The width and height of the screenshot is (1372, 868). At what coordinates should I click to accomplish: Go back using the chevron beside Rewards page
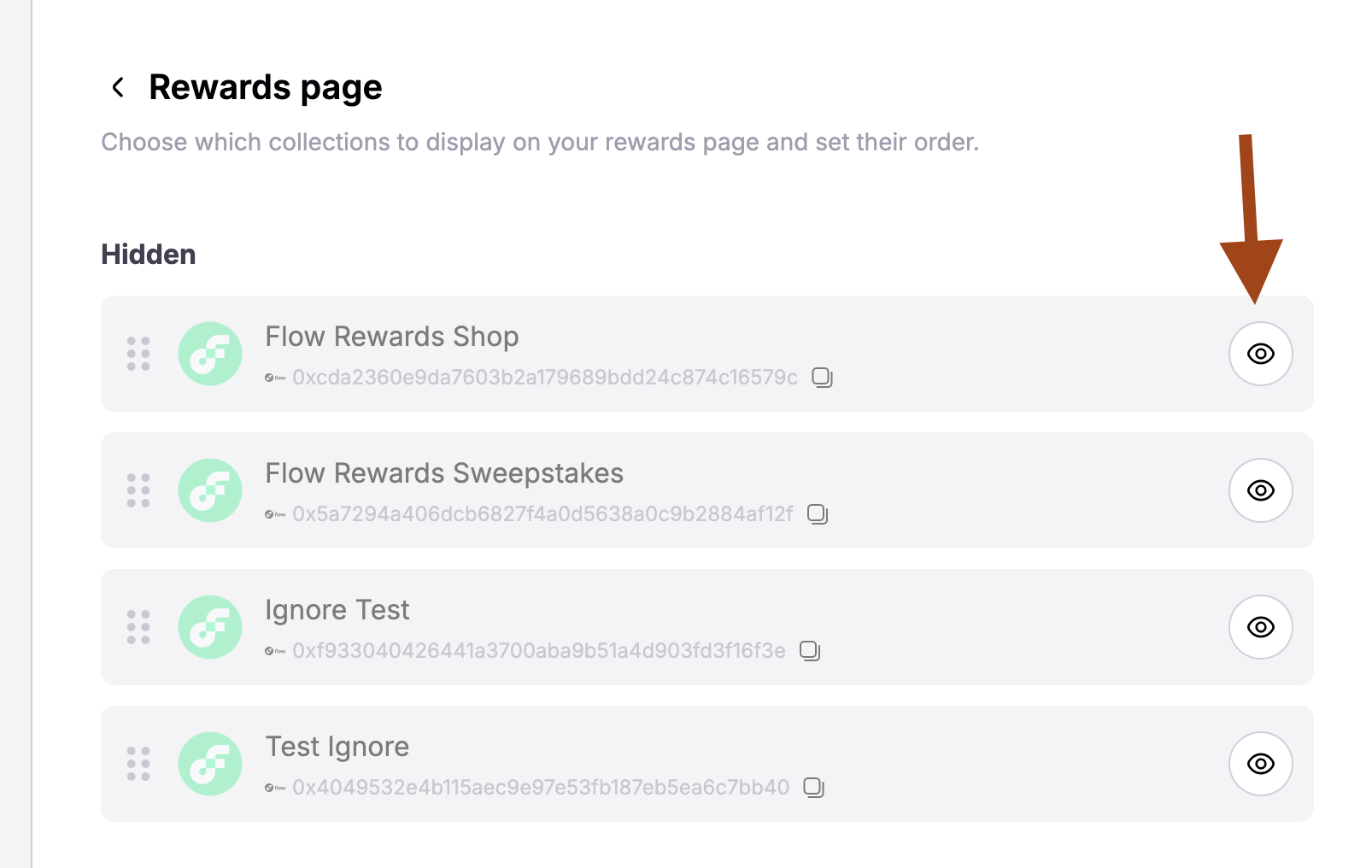pos(118,87)
